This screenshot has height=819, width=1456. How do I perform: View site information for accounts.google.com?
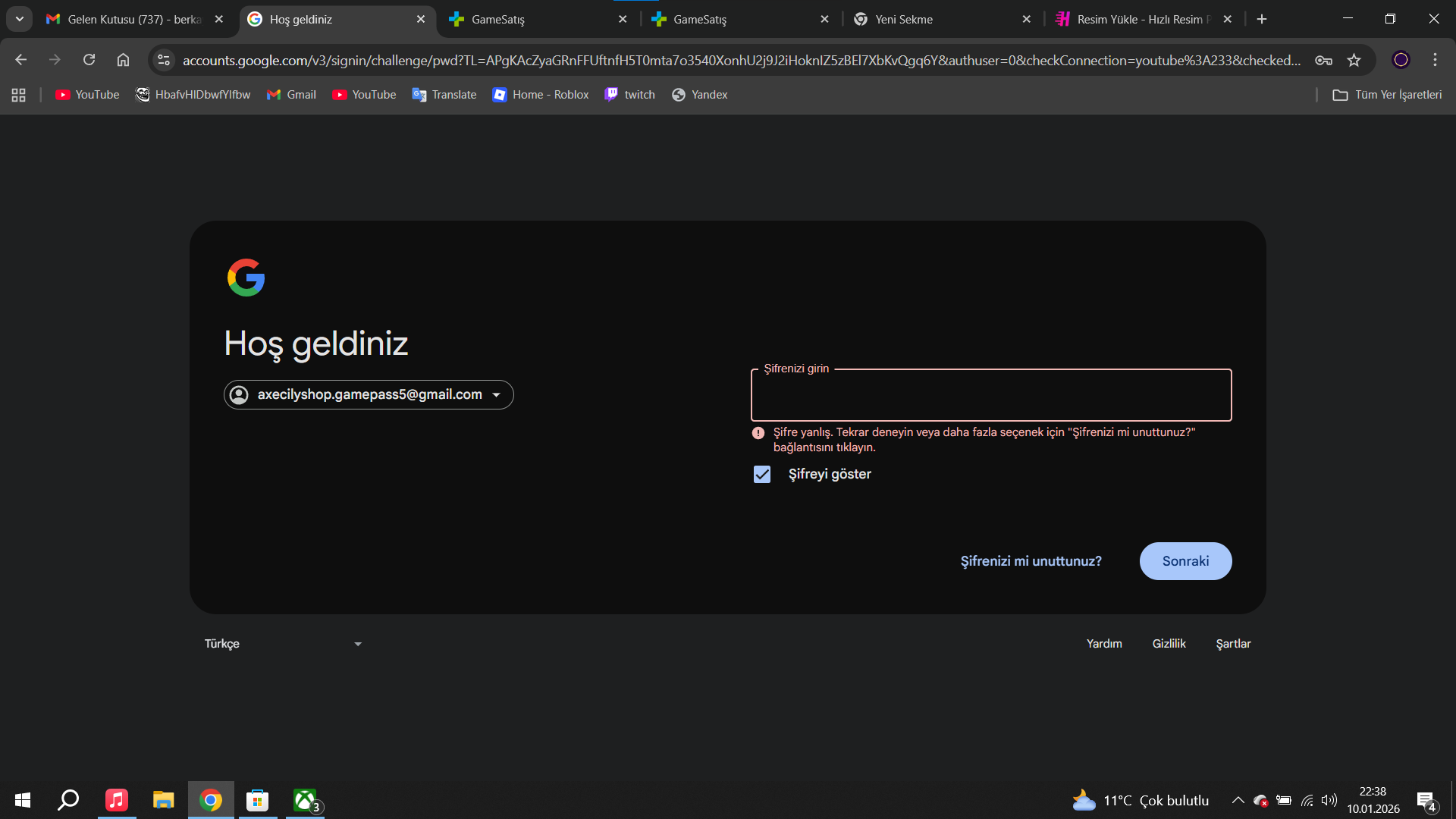[164, 60]
